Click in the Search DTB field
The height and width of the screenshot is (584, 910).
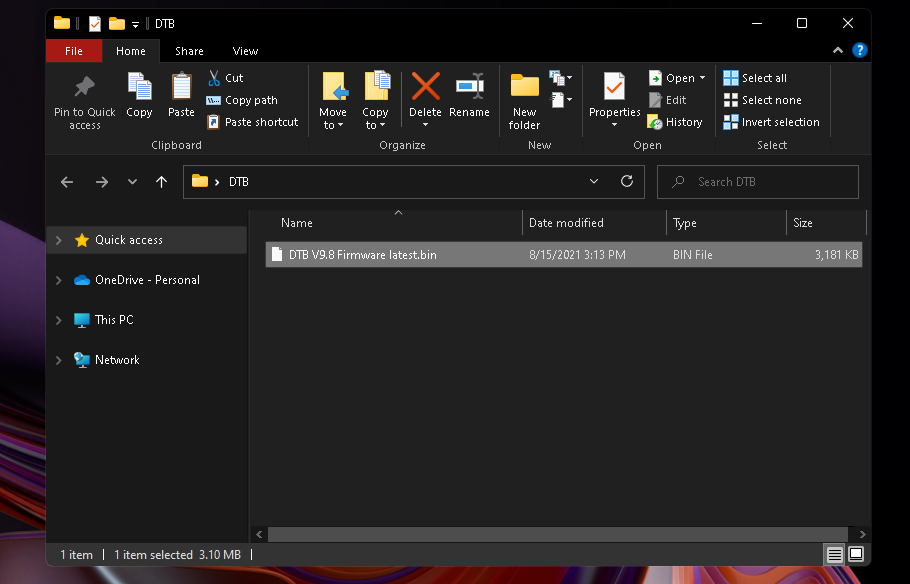click(x=758, y=182)
